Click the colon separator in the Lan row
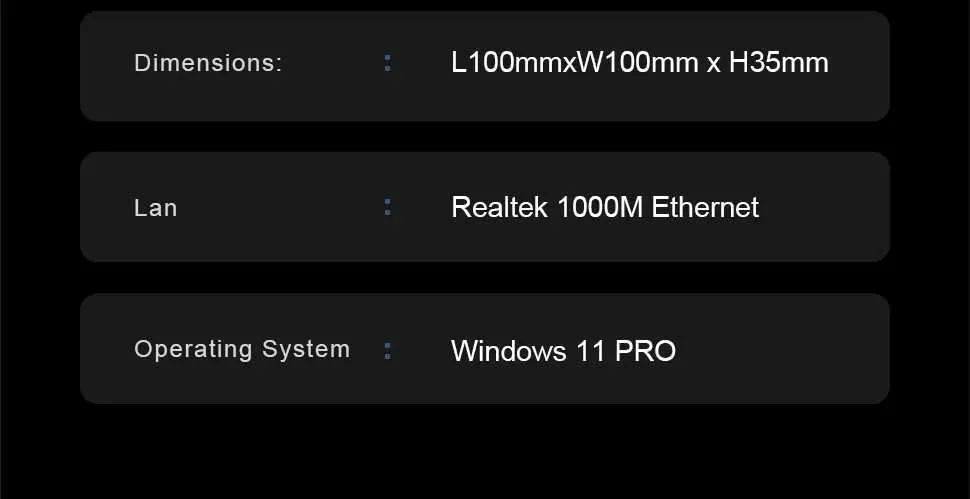970x499 pixels. pos(388,207)
